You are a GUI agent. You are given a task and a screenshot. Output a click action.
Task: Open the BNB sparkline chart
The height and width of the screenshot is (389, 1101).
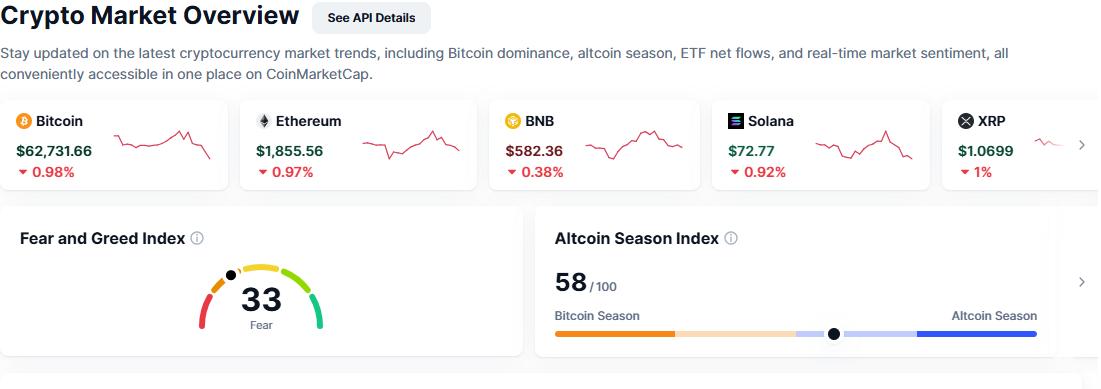(634, 145)
